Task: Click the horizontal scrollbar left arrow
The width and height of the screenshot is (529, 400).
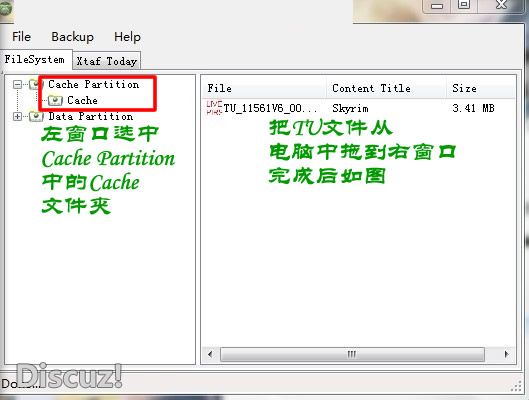Action: (x=211, y=354)
